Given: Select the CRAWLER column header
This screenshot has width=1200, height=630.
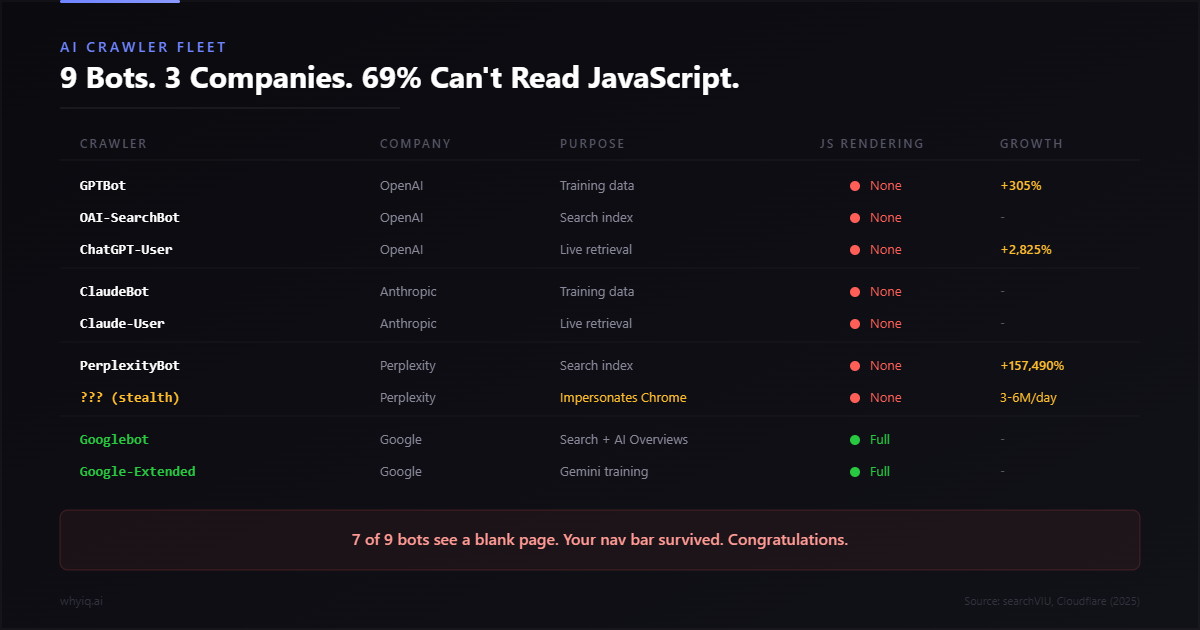Looking at the screenshot, I should 113,144.
